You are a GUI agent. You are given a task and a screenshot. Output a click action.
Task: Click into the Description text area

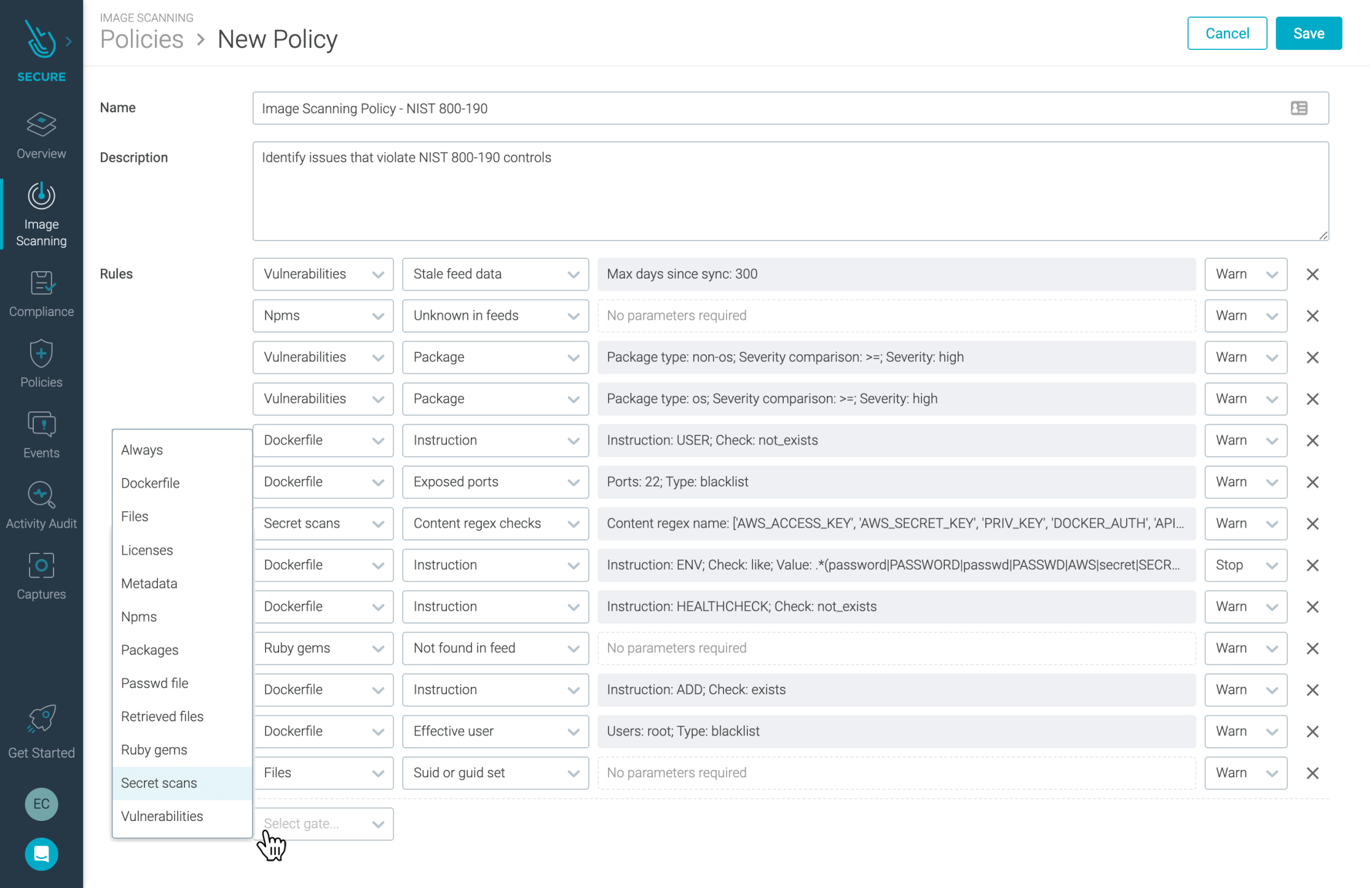point(790,191)
